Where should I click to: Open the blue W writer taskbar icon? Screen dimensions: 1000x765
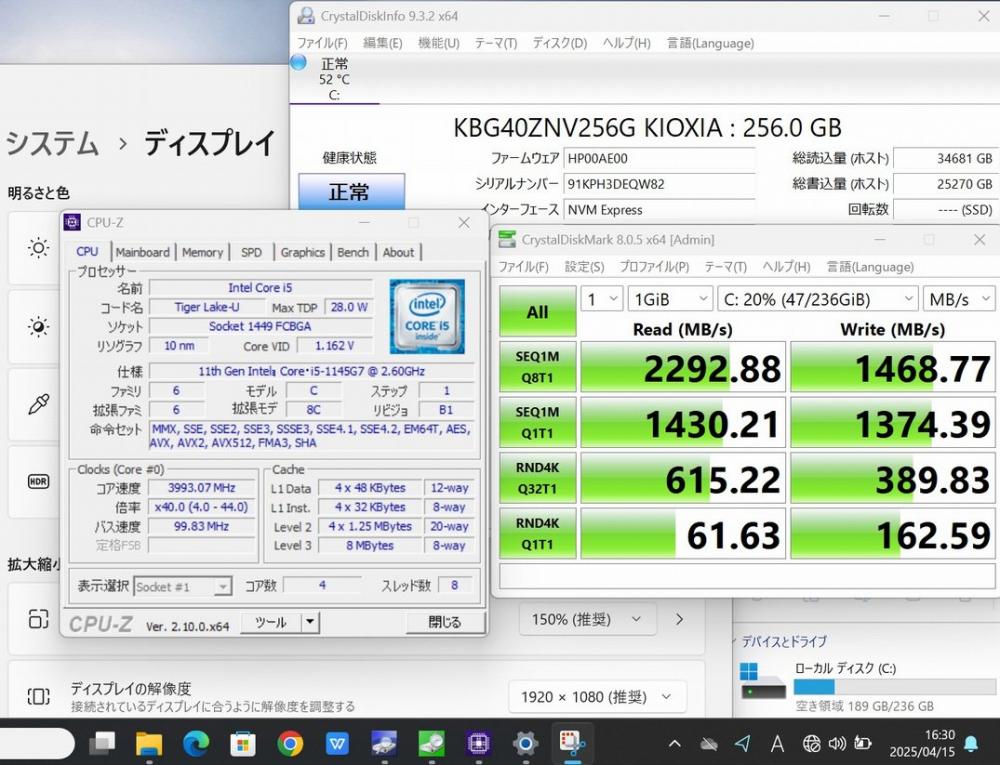tap(337, 743)
